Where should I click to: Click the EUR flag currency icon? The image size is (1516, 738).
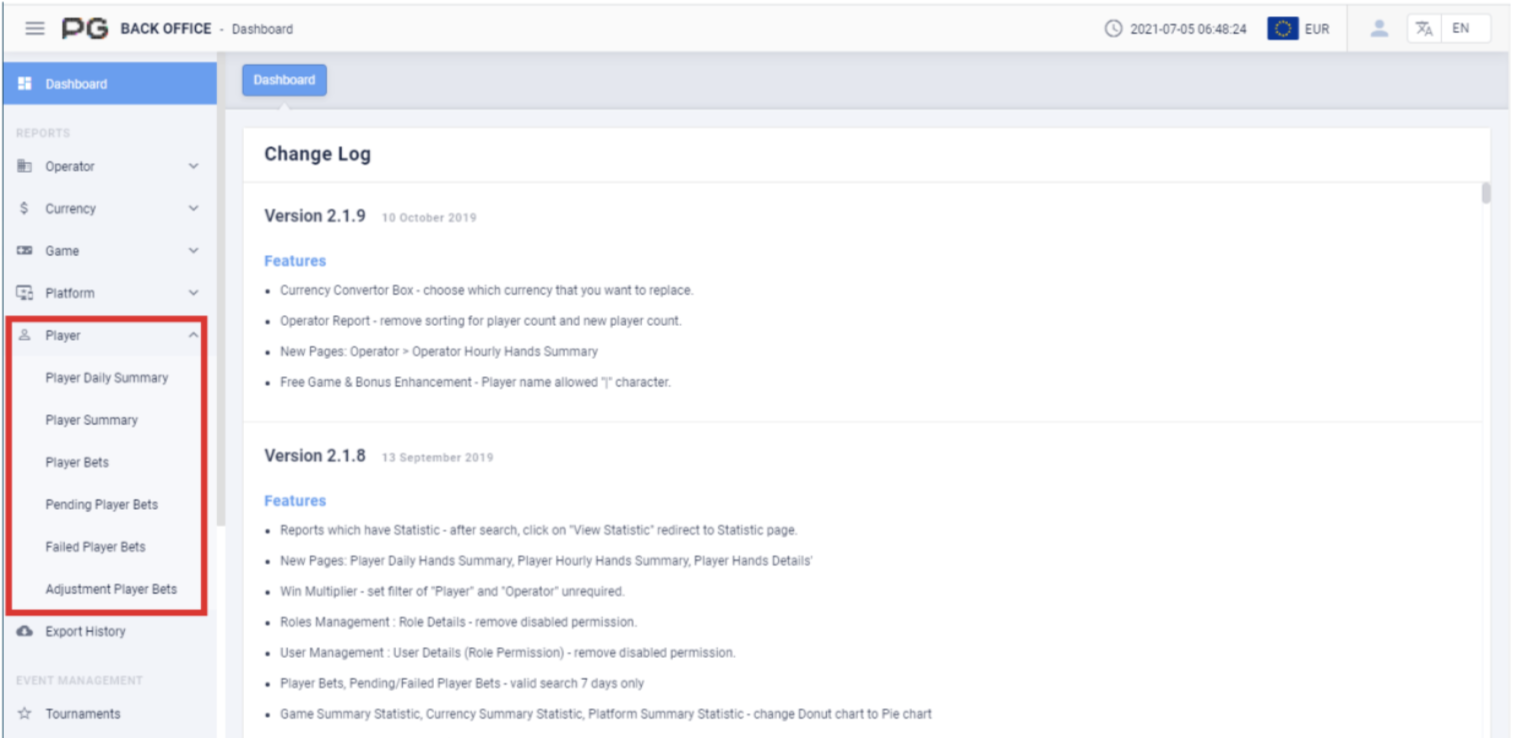(x=1282, y=29)
